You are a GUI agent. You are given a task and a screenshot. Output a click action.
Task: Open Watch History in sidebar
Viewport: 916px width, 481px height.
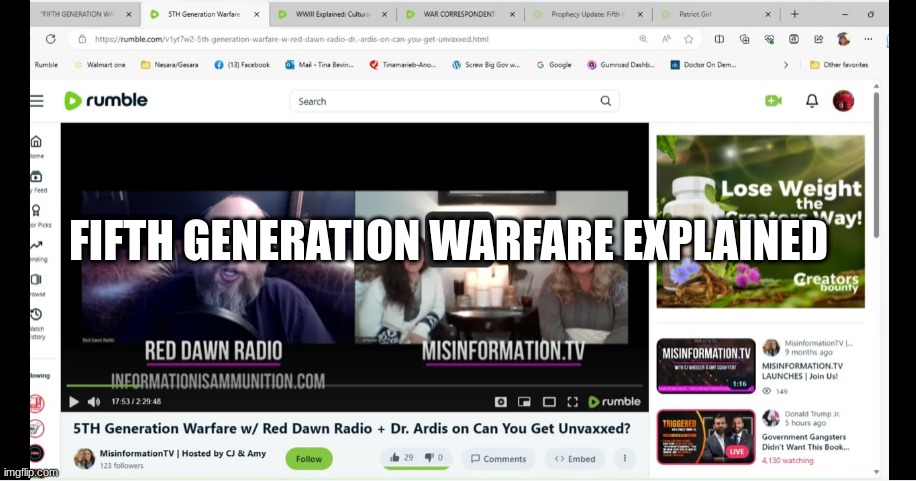pyautogui.click(x=37, y=323)
